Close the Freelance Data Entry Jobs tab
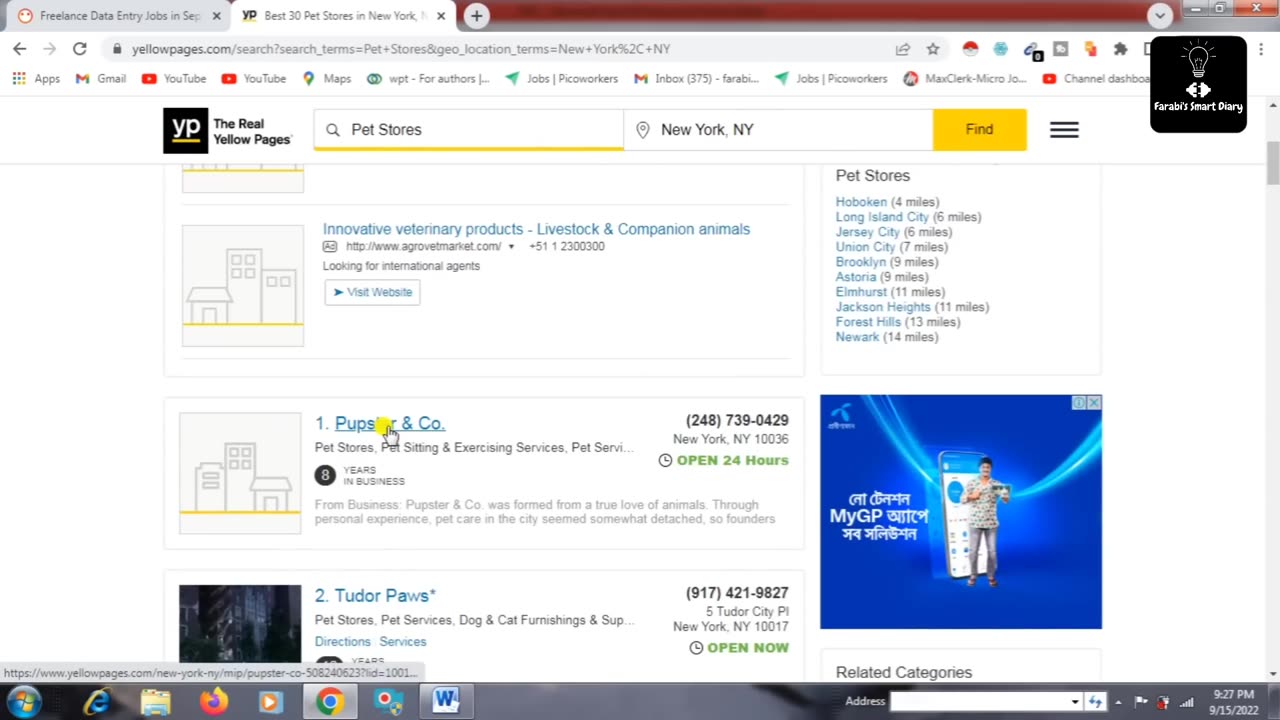The width and height of the screenshot is (1280, 720). click(x=216, y=16)
